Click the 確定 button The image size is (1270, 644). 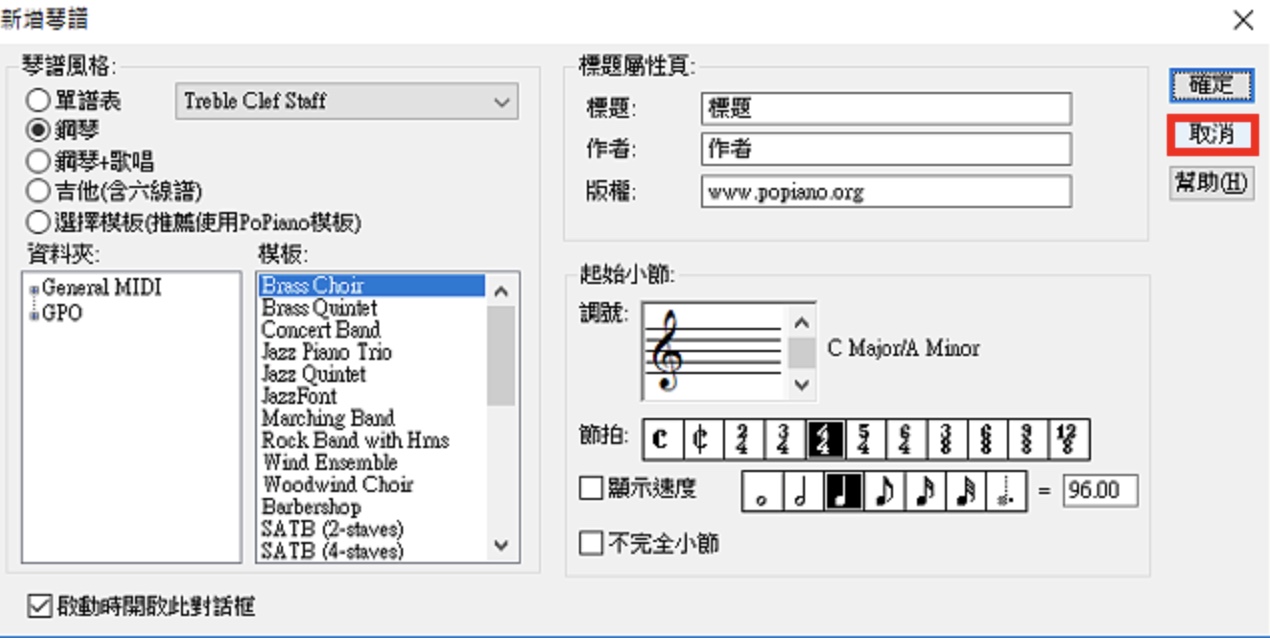click(1211, 85)
